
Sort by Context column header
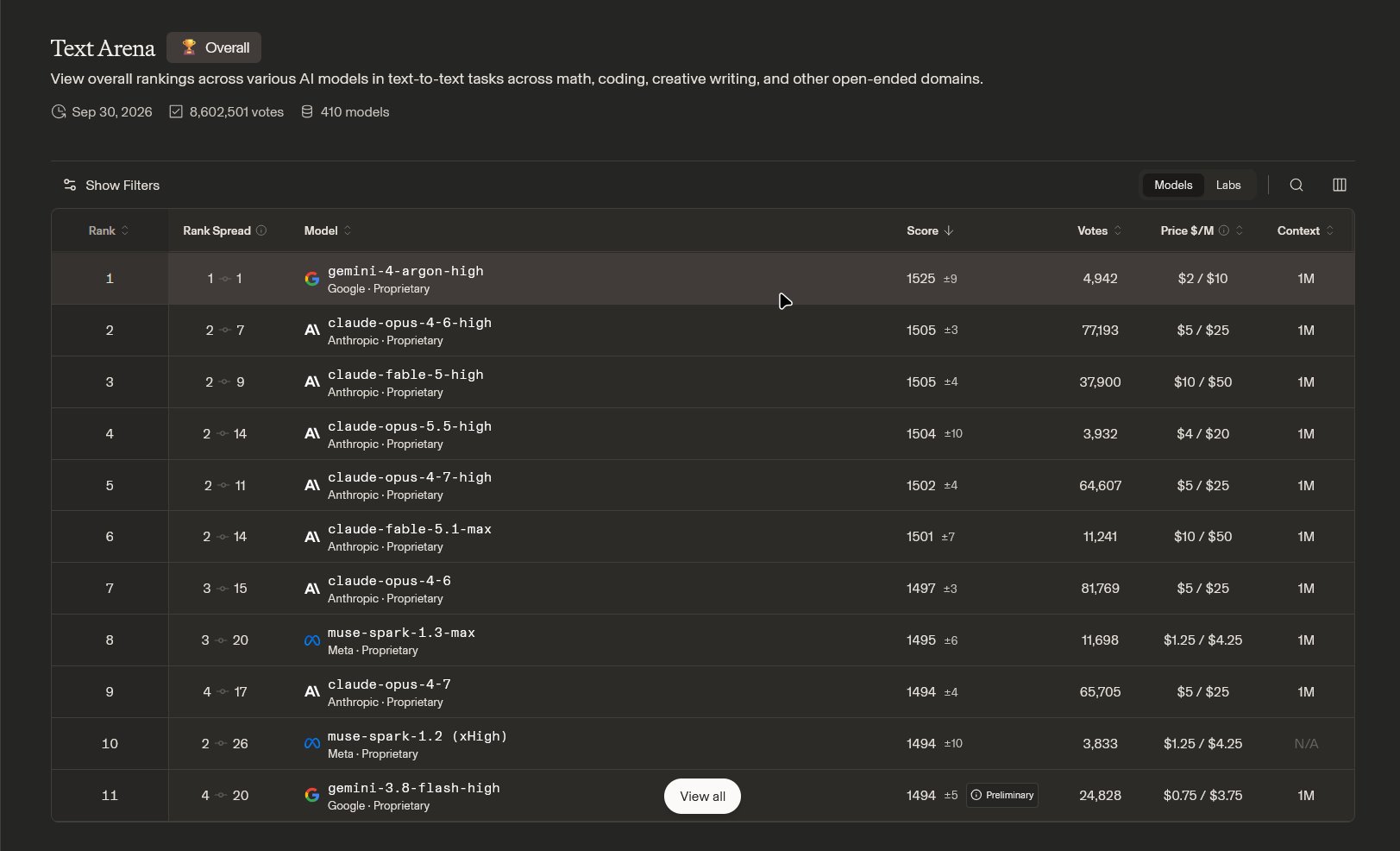tap(1306, 230)
